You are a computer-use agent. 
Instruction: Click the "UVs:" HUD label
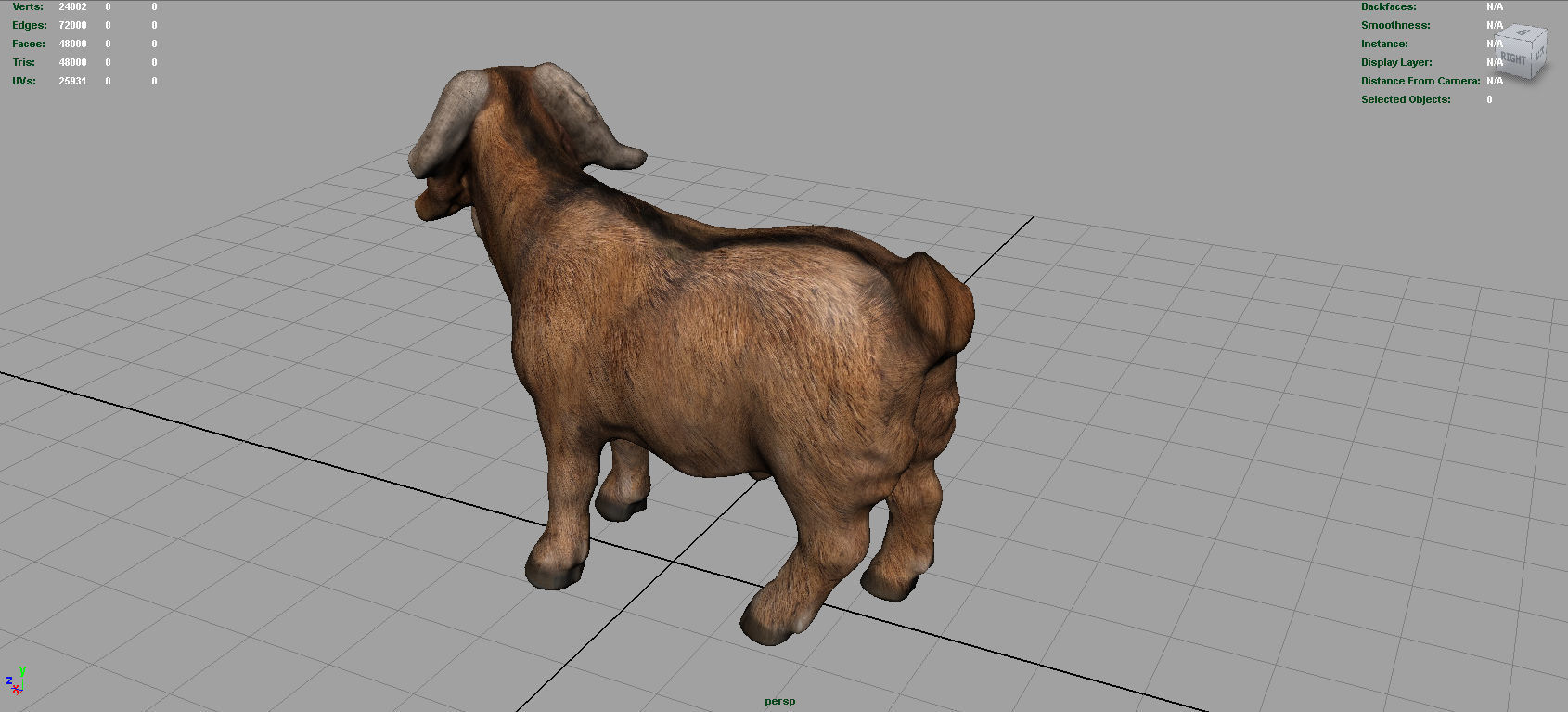pyautogui.click(x=24, y=81)
